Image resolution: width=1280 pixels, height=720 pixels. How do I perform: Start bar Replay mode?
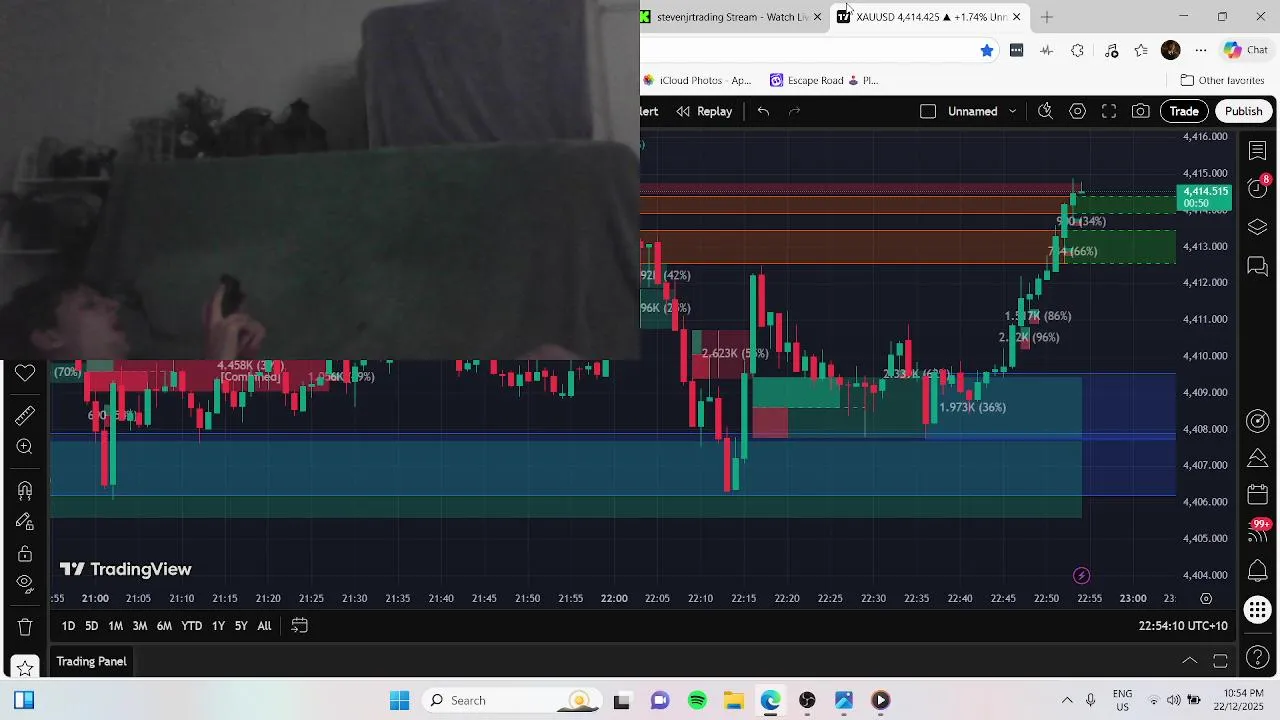(704, 111)
